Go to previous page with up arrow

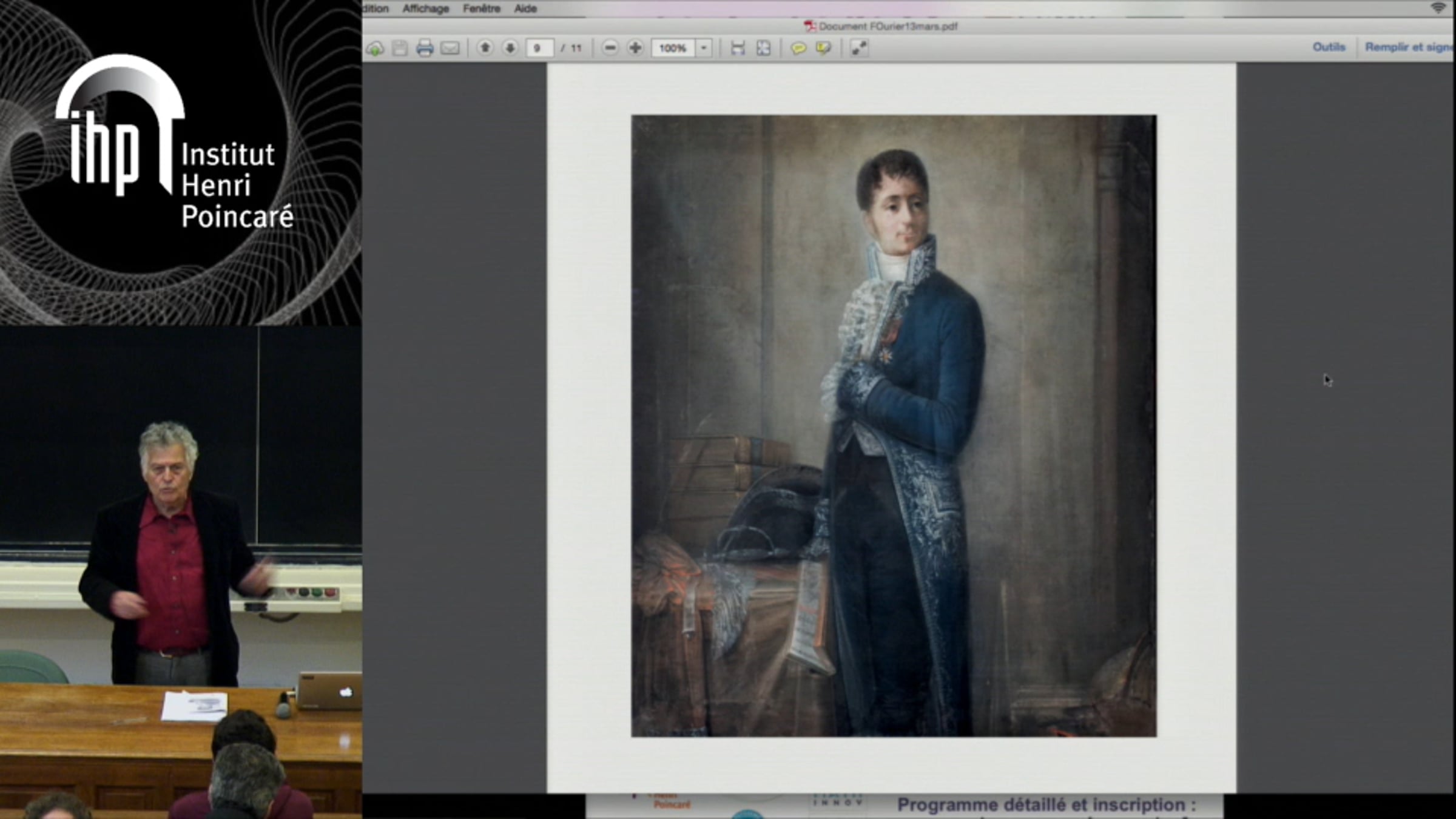pos(485,47)
